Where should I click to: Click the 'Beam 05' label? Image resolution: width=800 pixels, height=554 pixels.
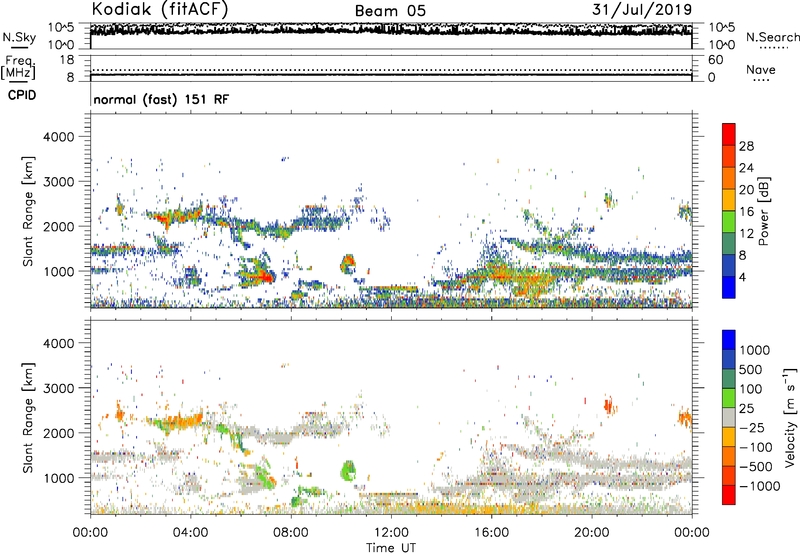(390, 11)
